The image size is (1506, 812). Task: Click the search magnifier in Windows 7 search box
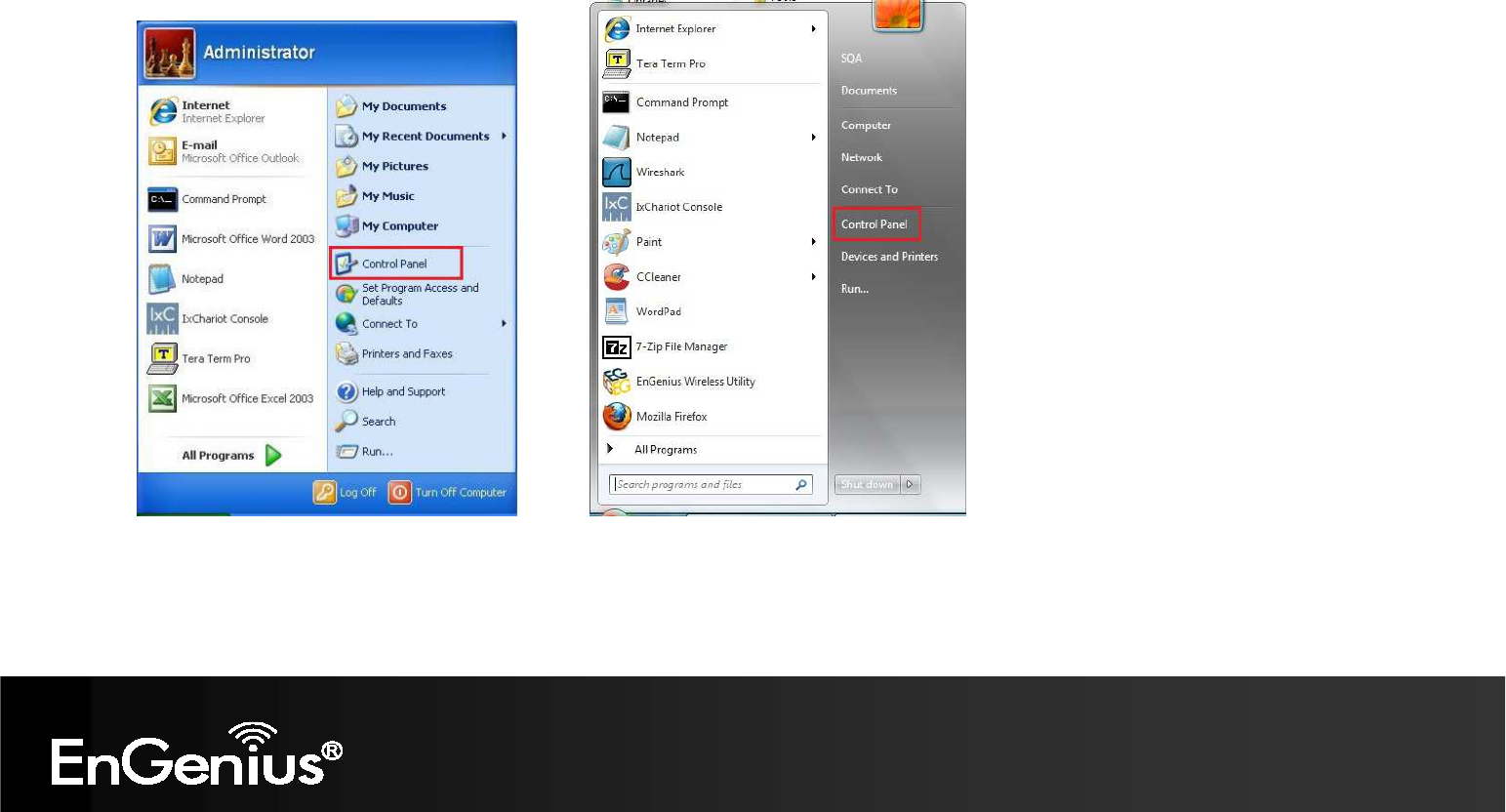click(801, 484)
